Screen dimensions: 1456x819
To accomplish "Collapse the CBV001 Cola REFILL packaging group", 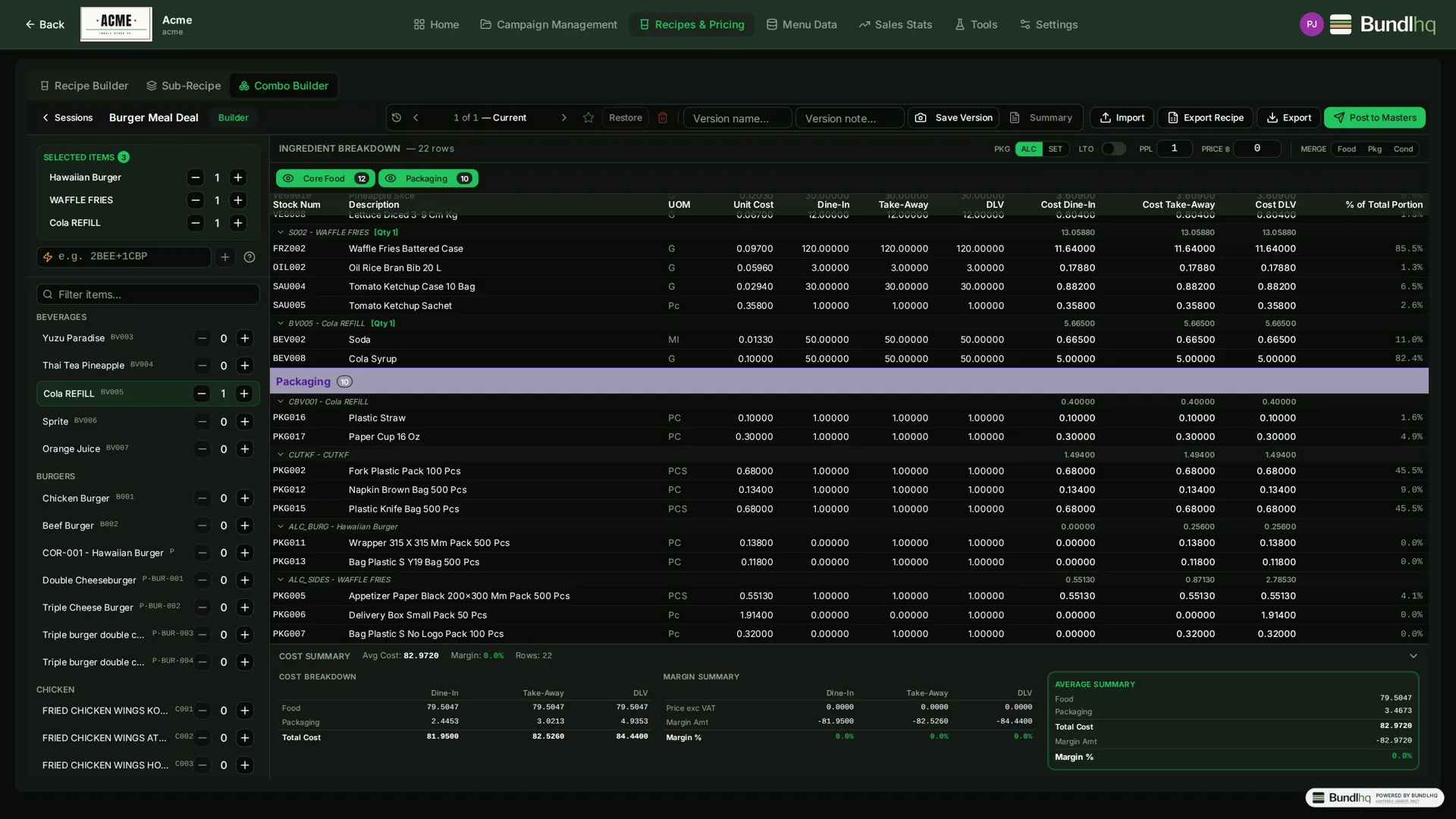I will (281, 402).
